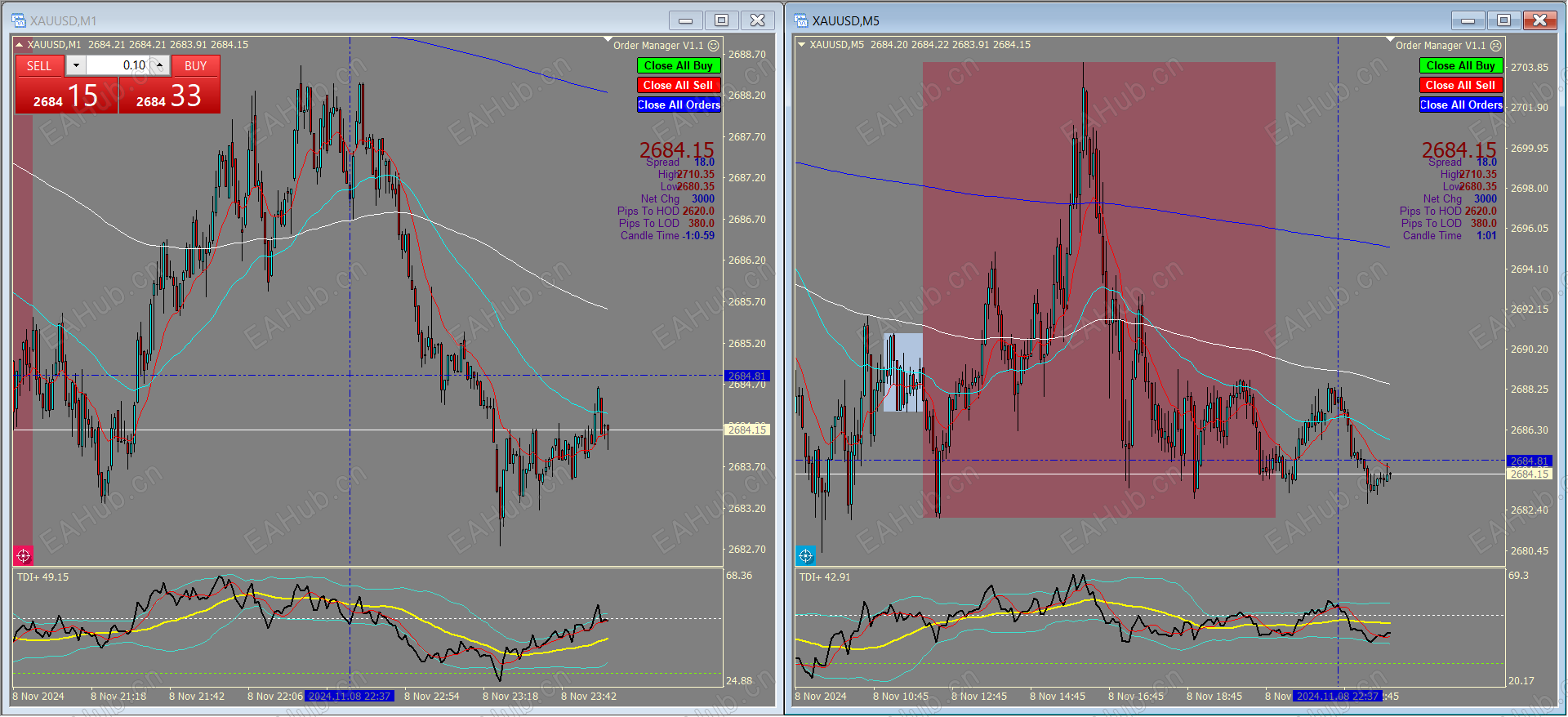Click Order Manager V1.1 label on M5 chart
Image resolution: width=1568 pixels, height=717 pixels.
(x=1441, y=46)
